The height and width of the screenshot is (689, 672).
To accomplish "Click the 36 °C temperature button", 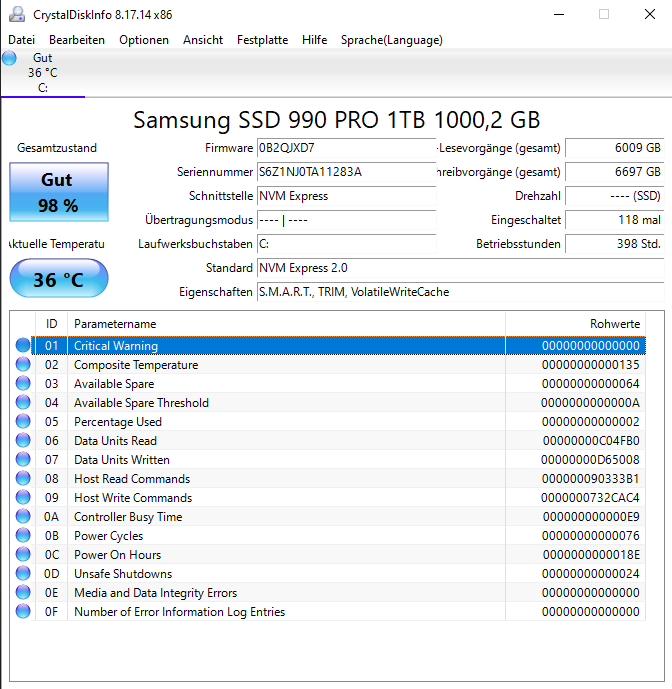I will (59, 279).
